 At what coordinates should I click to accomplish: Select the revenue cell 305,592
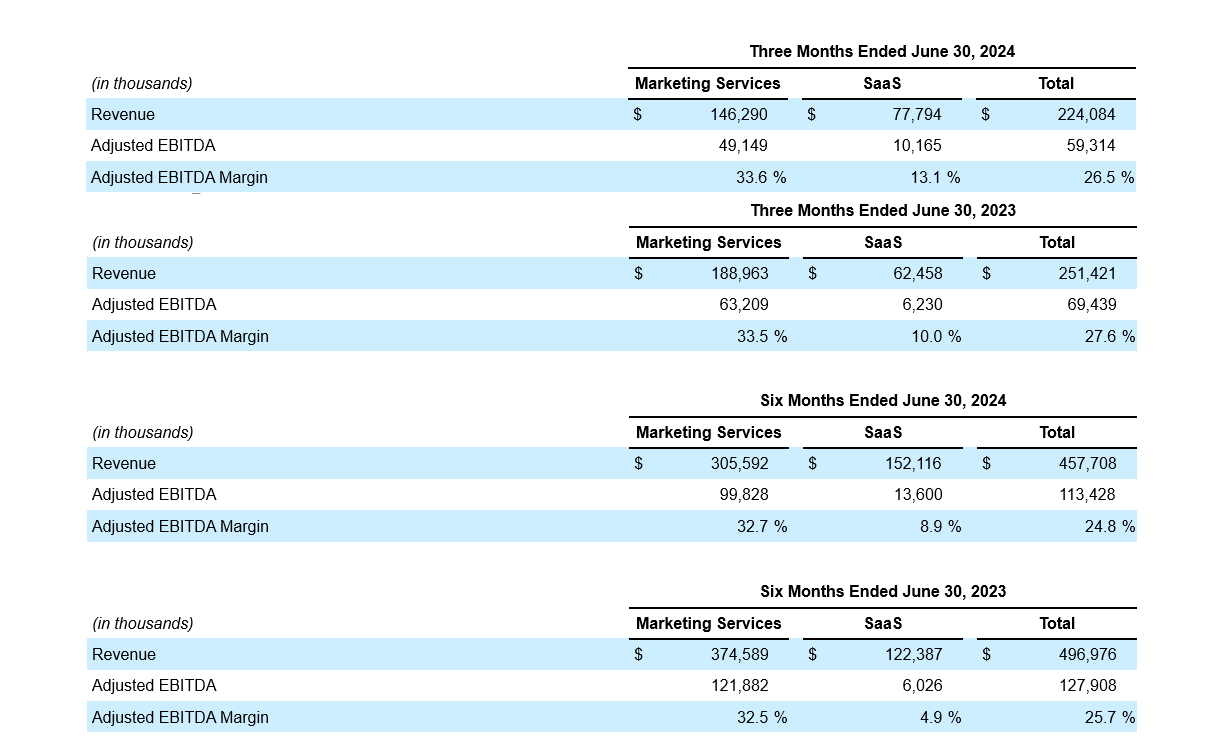(x=740, y=464)
